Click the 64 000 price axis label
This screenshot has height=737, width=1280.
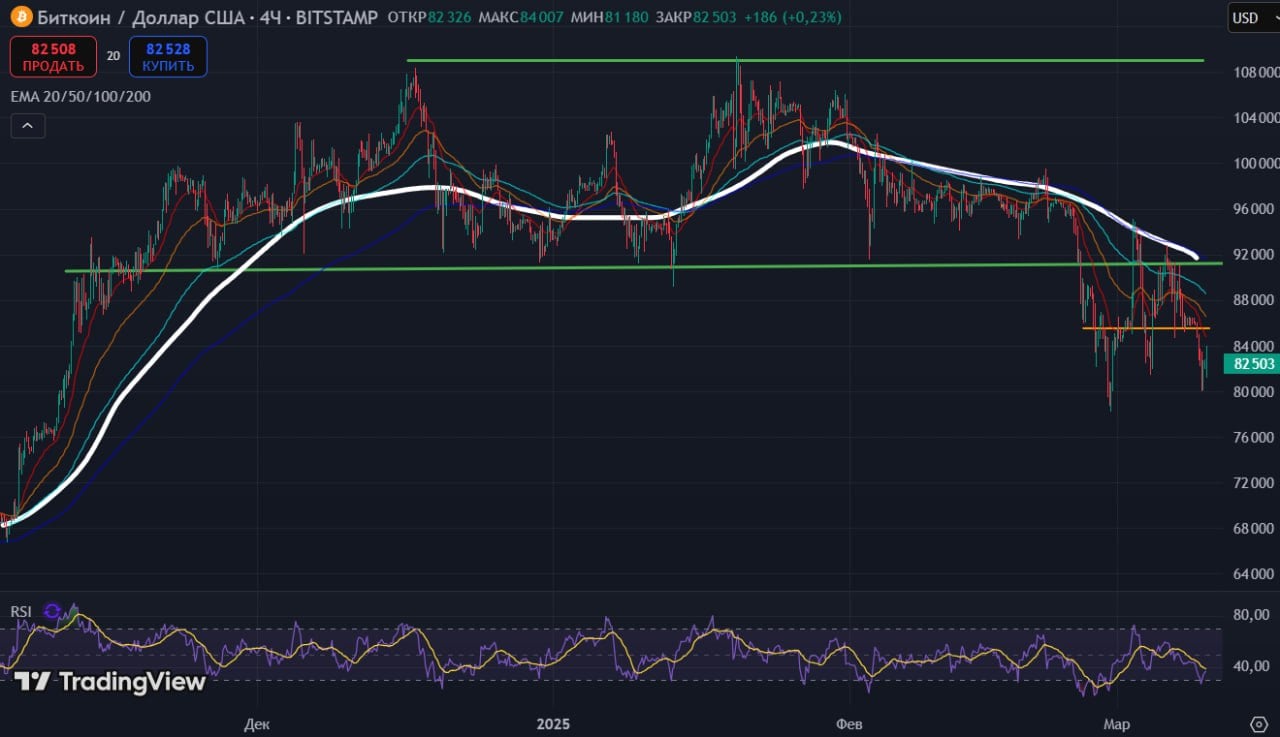point(1256,574)
